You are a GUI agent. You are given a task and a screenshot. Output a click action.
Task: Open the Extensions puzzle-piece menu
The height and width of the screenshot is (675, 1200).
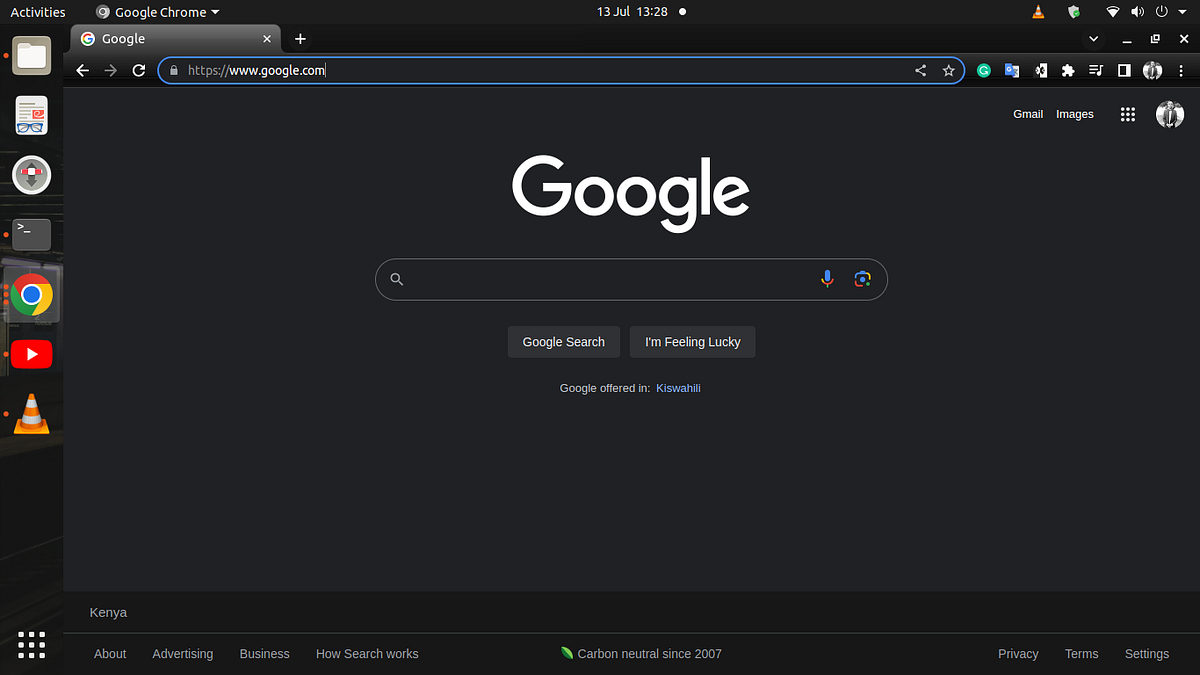point(1068,70)
